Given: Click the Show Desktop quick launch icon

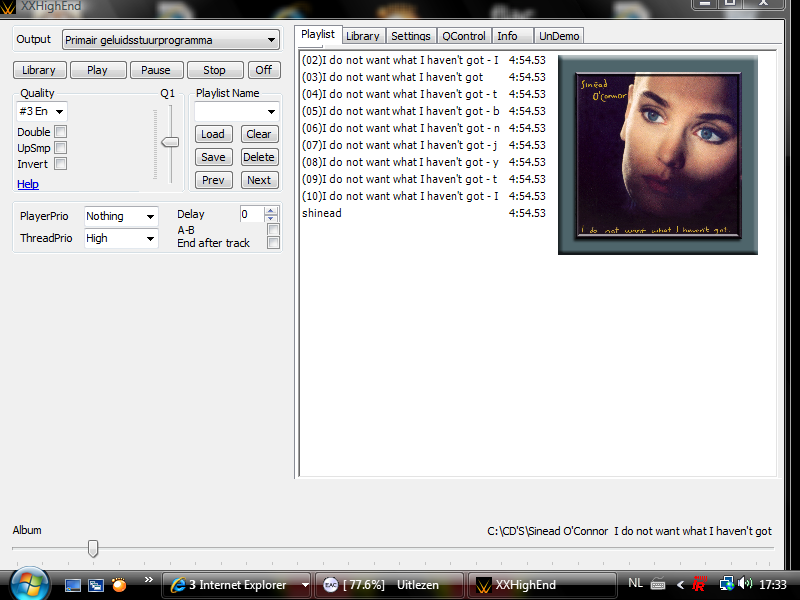Looking at the screenshot, I should click(x=72, y=585).
